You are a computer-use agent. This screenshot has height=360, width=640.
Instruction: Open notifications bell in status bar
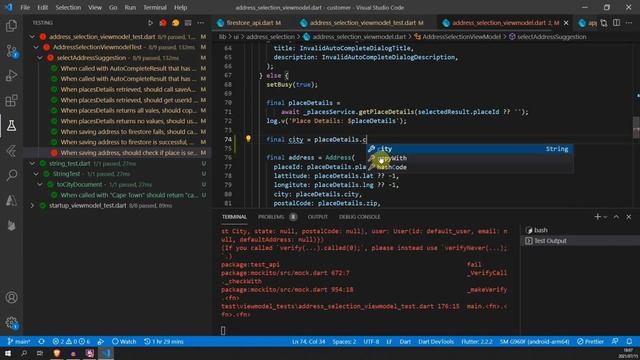629,342
